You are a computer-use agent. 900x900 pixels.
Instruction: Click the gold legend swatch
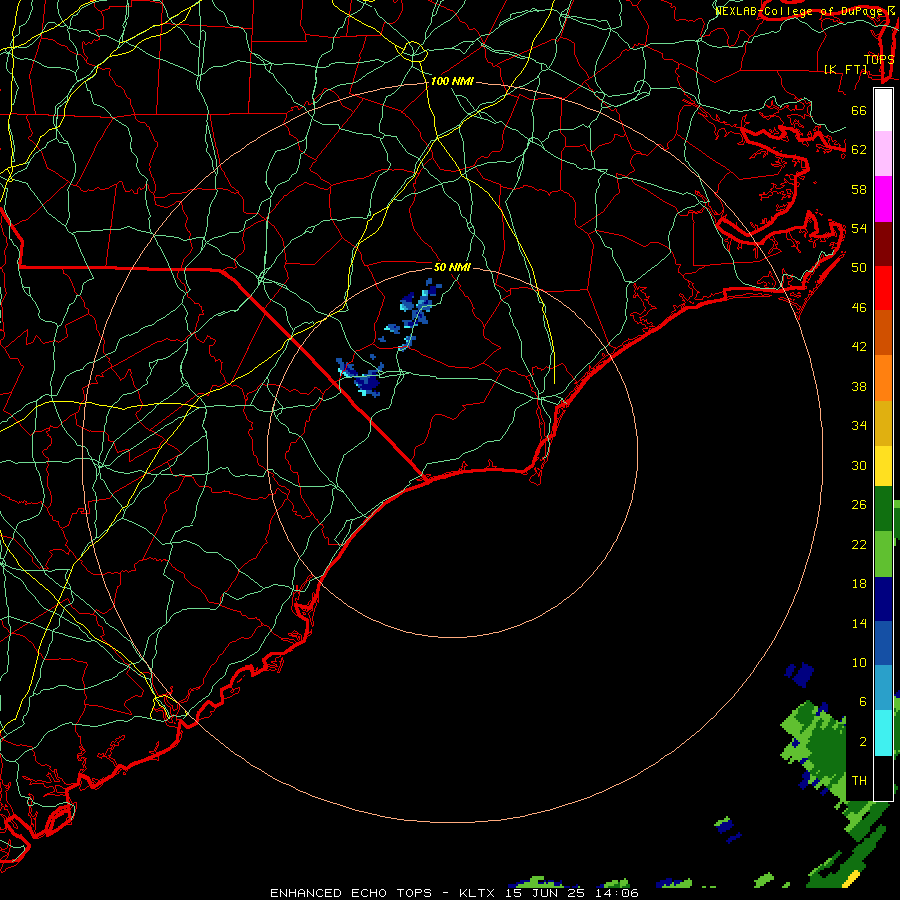[x=883, y=423]
